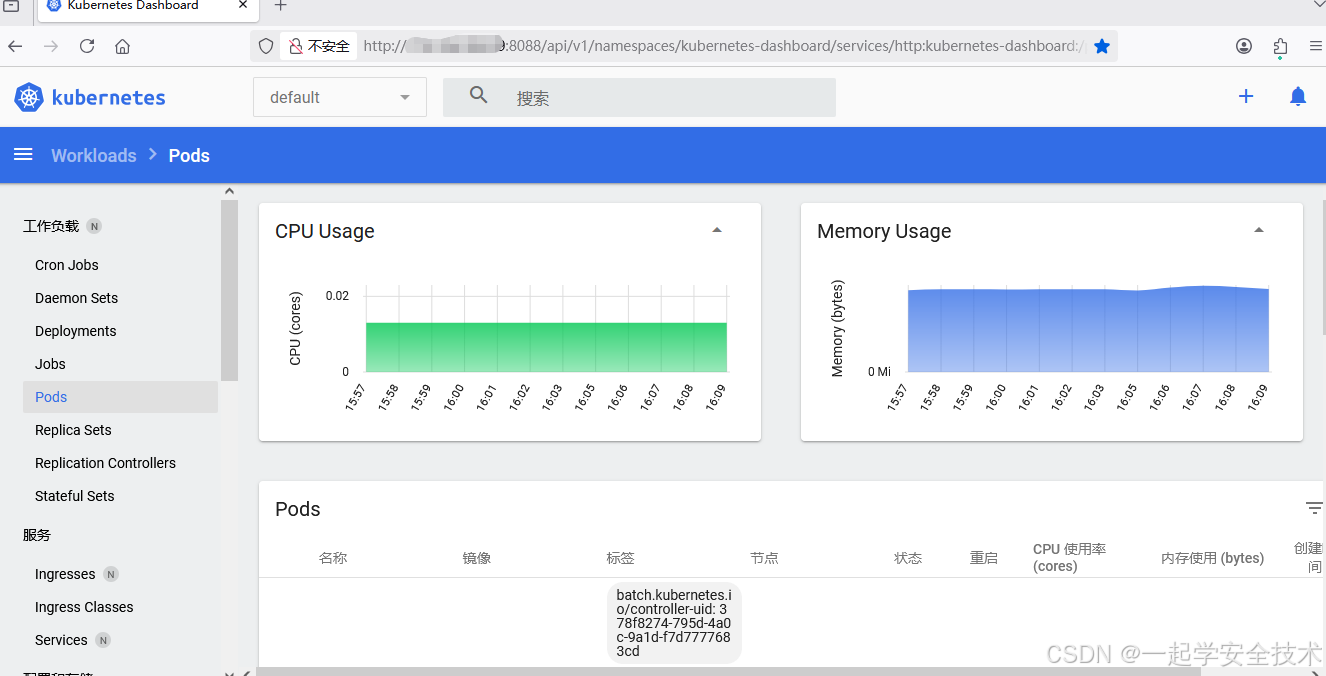
Task: Open the default namespace dropdown
Action: click(x=340, y=97)
